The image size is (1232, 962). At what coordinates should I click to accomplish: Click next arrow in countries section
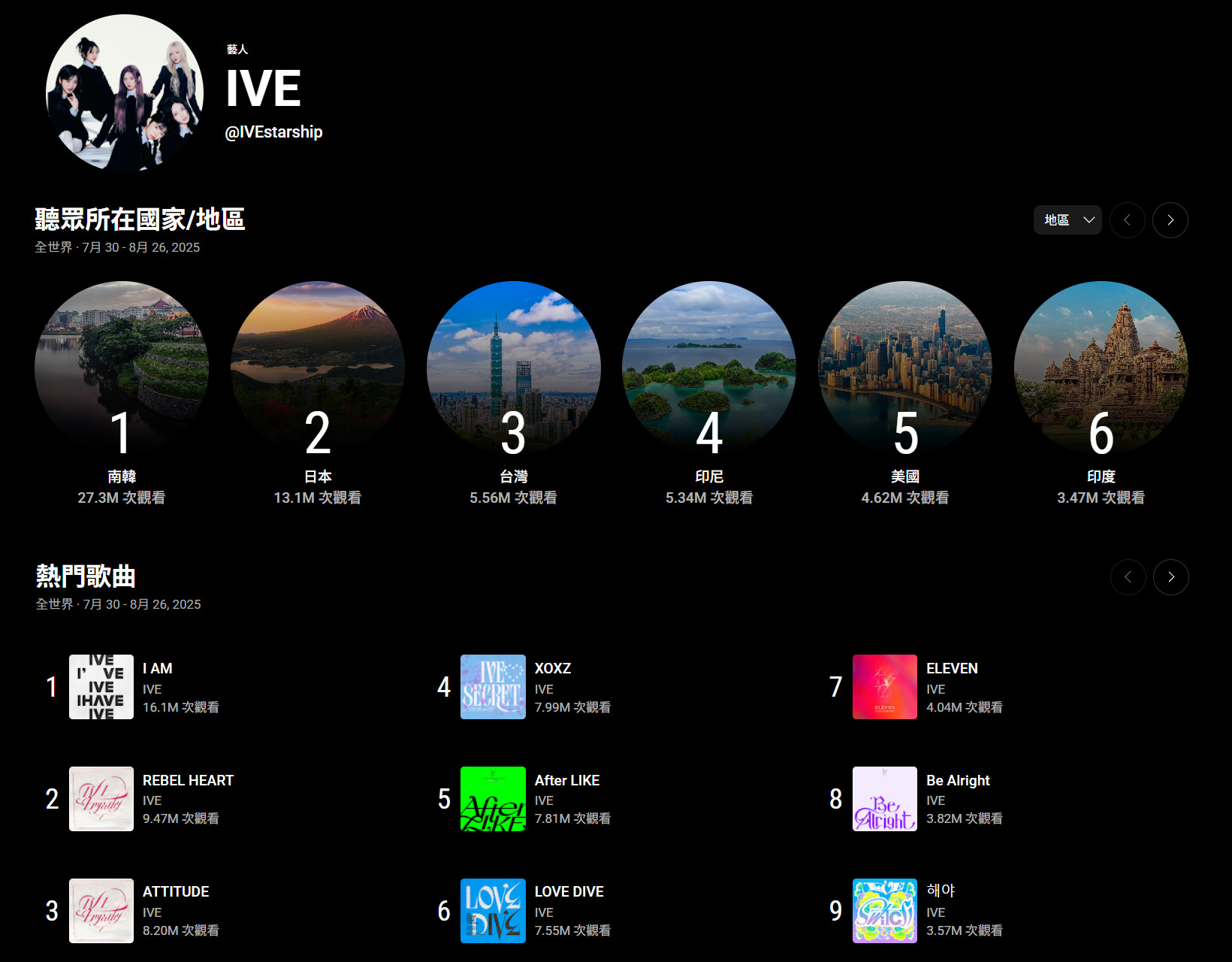[1170, 220]
